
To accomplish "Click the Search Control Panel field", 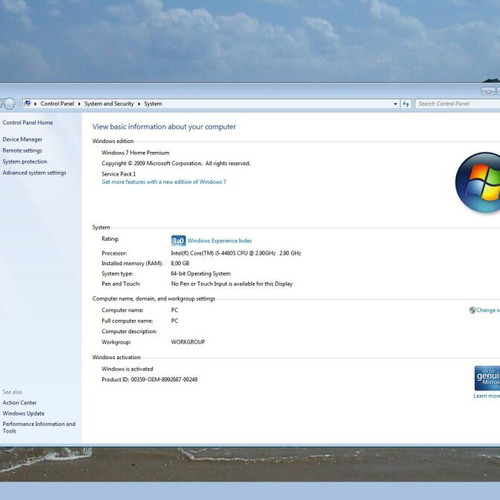I will click(x=458, y=104).
